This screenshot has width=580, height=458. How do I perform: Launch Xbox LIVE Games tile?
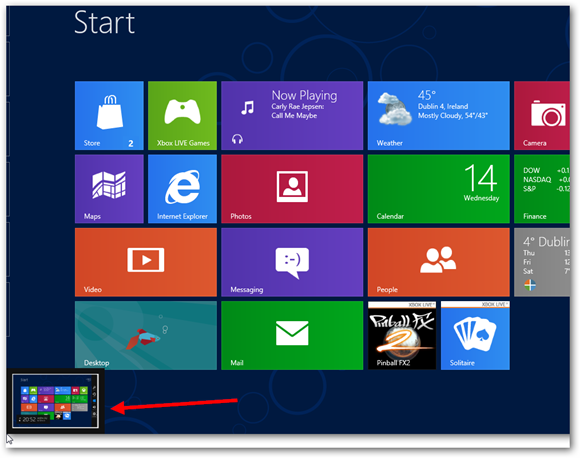point(182,115)
